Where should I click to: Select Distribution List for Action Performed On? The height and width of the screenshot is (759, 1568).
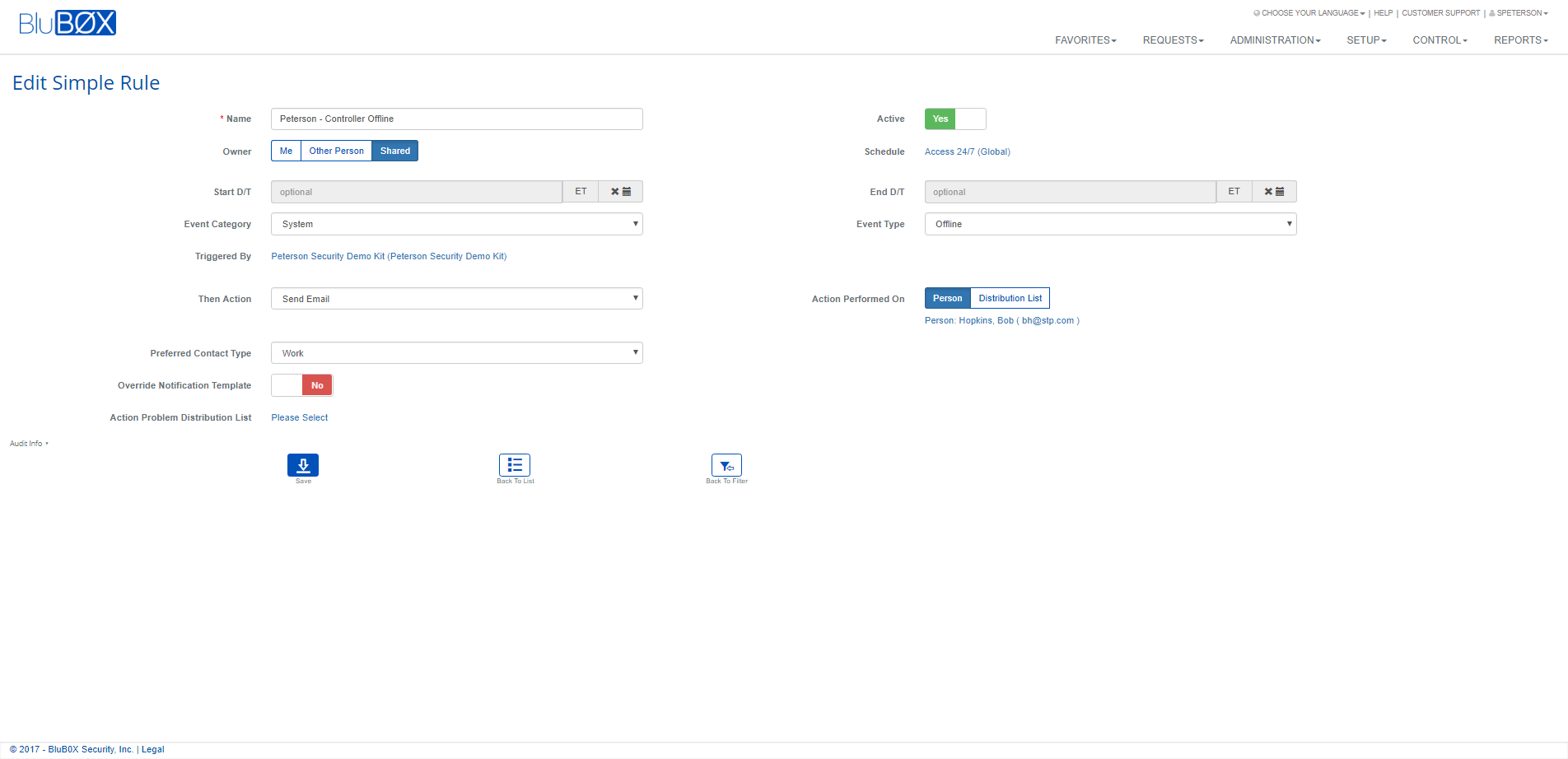click(x=1010, y=299)
